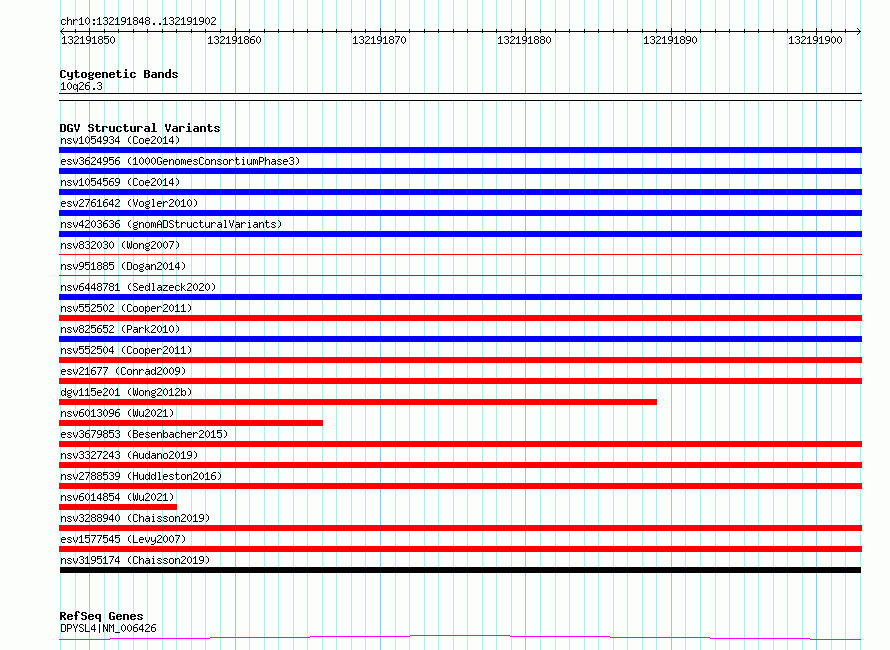Open variant nsv3195174 (Chaisson2019) label

tap(135, 560)
